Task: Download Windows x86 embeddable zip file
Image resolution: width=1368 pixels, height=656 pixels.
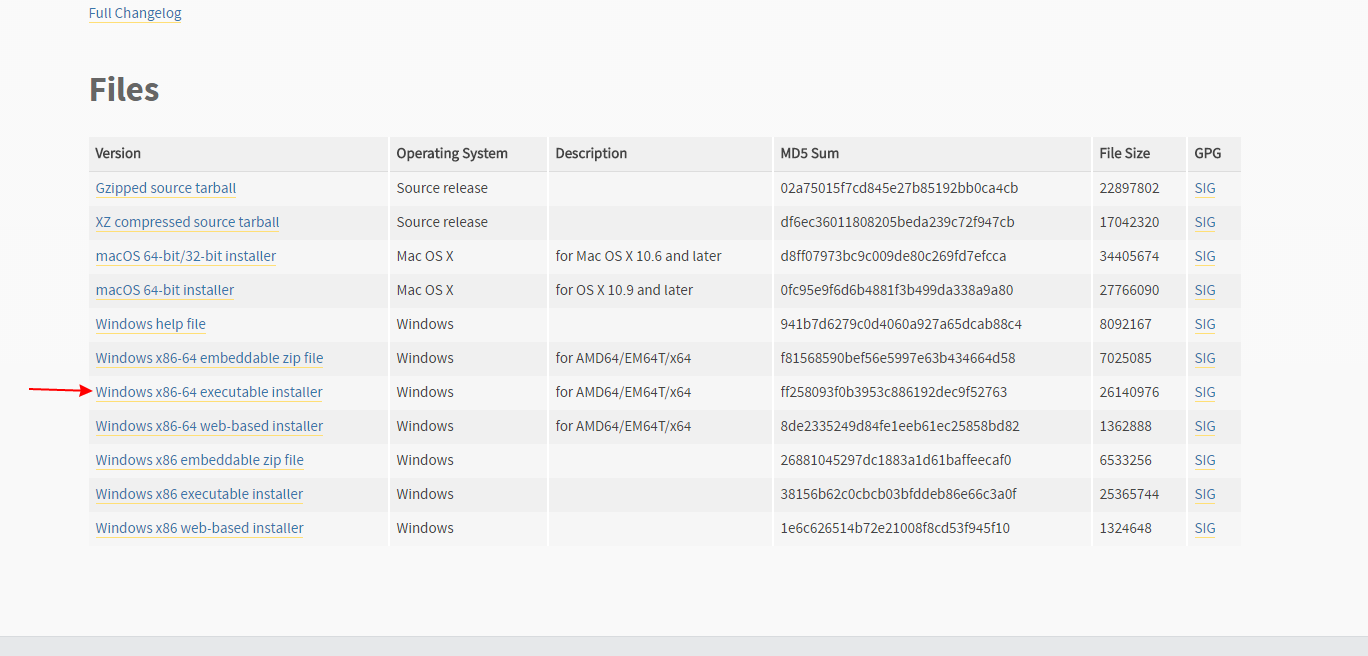Action: click(200, 460)
